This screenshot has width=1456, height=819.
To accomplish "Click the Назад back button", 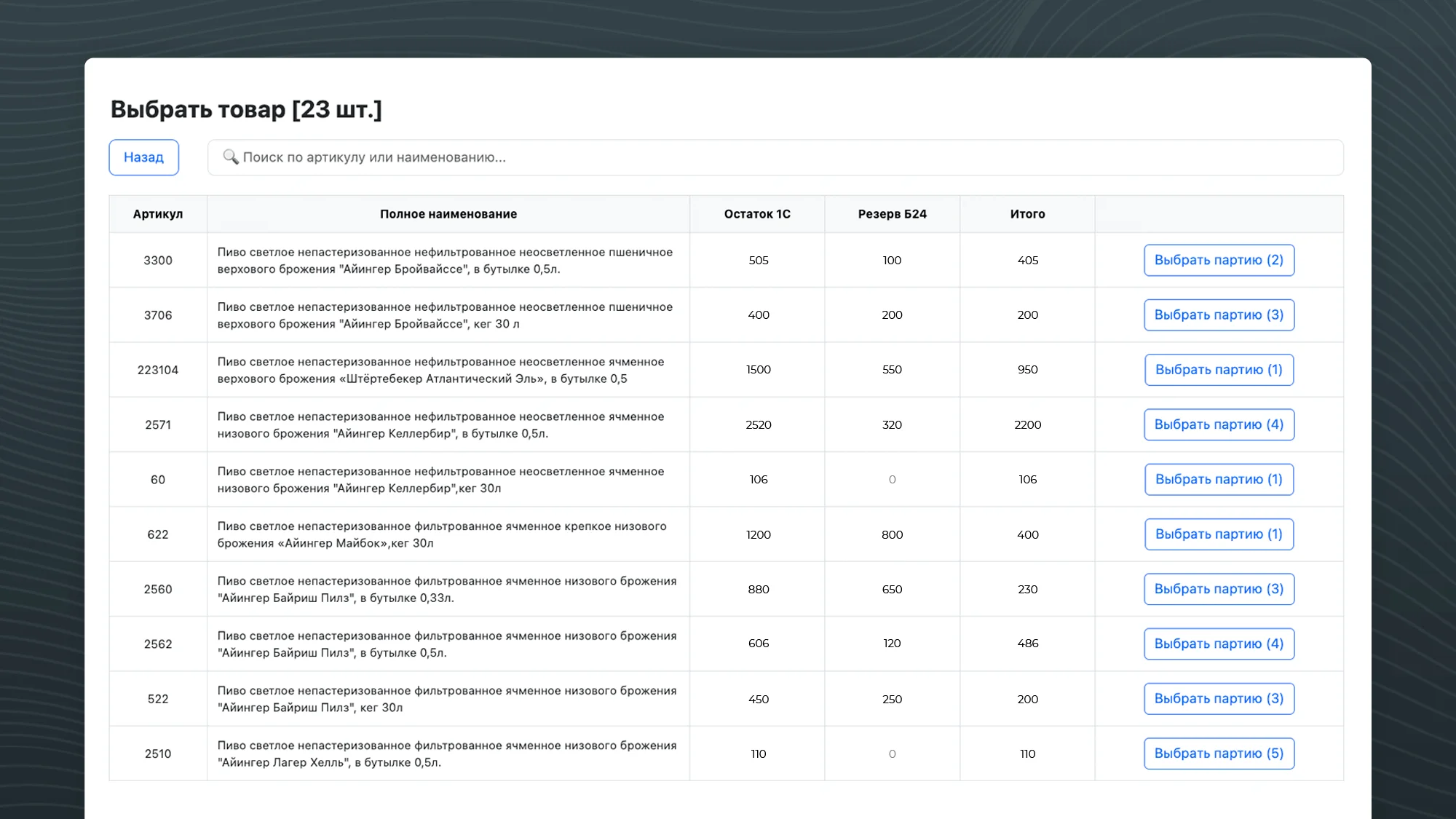I will (143, 157).
